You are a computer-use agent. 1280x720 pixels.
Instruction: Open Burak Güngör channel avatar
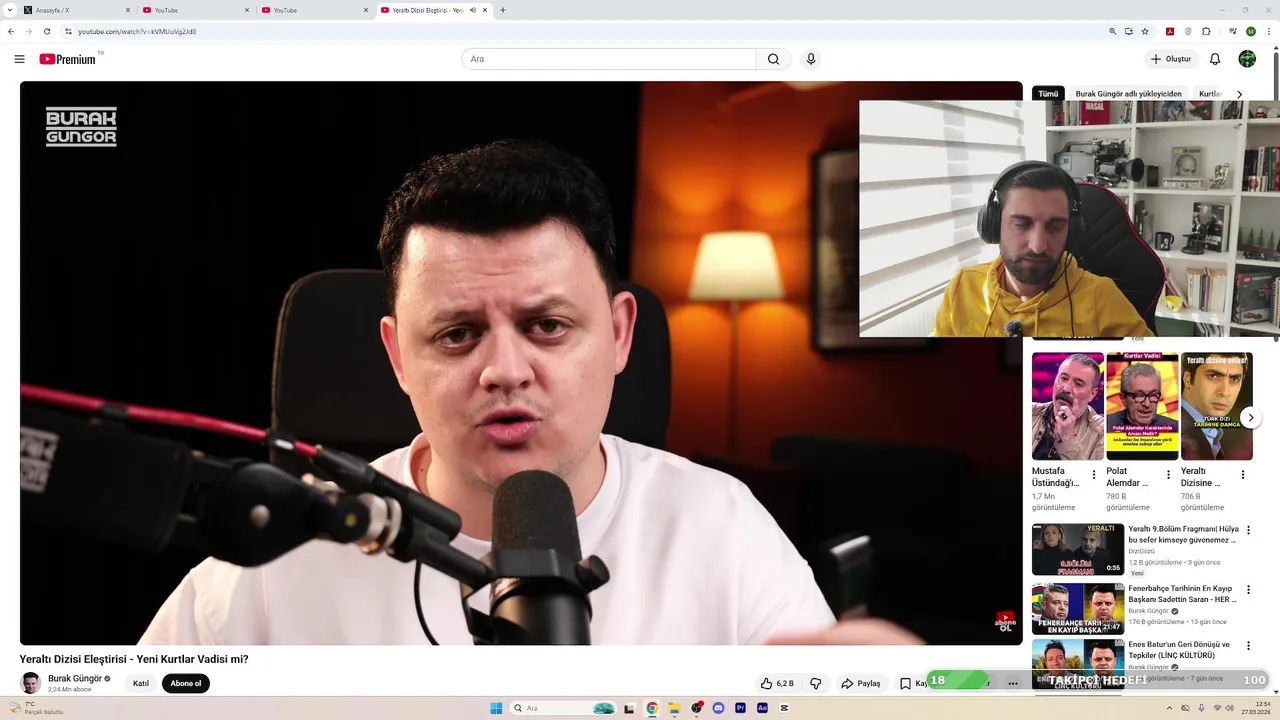pyautogui.click(x=31, y=683)
